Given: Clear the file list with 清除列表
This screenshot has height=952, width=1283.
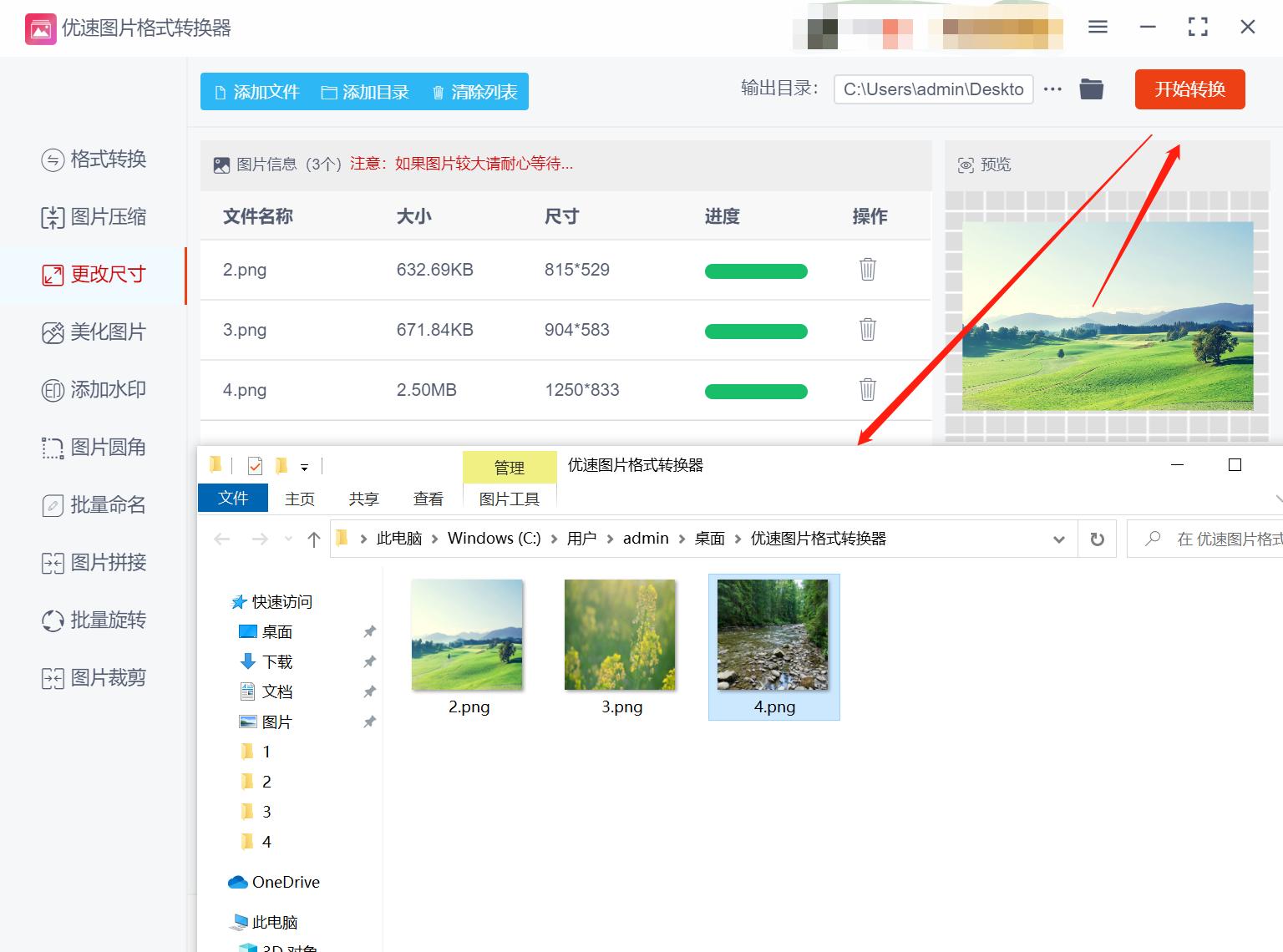Looking at the screenshot, I should pyautogui.click(x=473, y=92).
